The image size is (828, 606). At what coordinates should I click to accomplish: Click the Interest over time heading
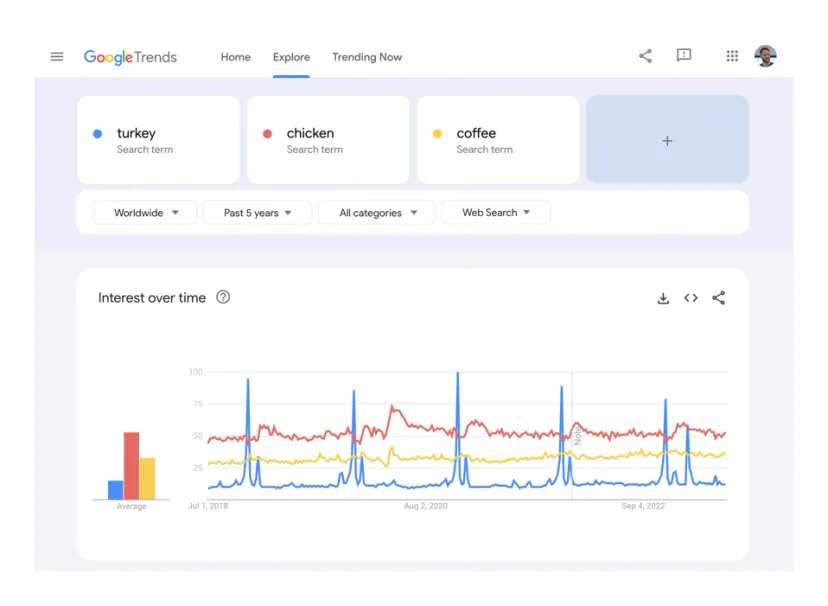(152, 298)
